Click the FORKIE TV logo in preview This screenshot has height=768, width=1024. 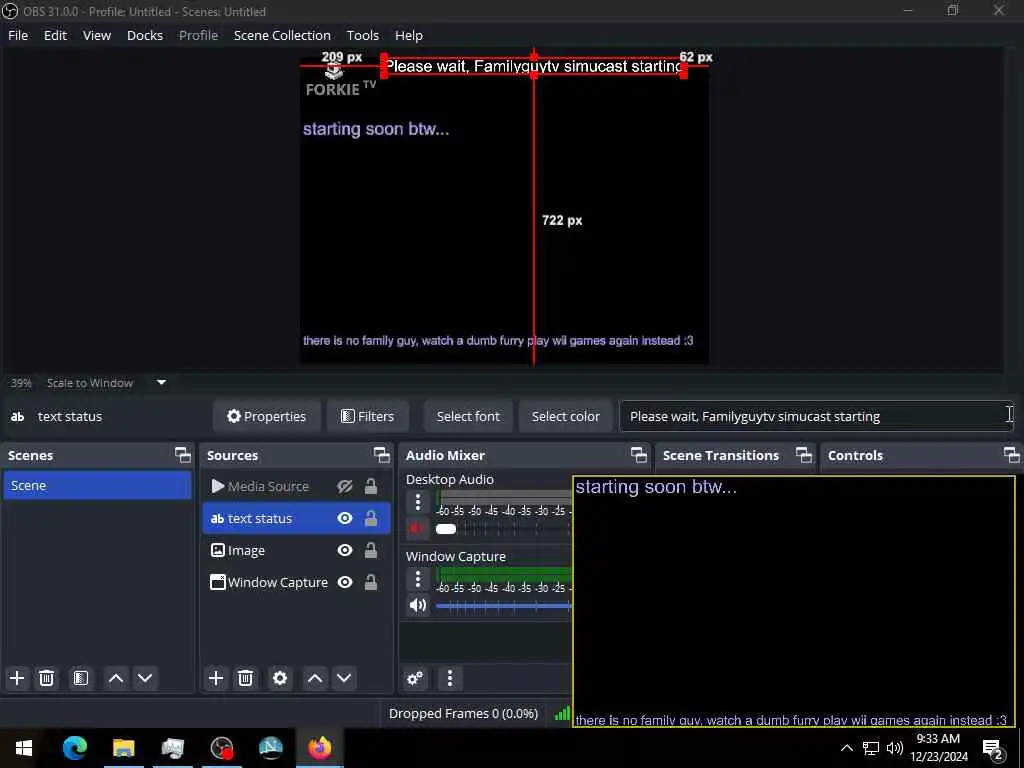point(340,82)
